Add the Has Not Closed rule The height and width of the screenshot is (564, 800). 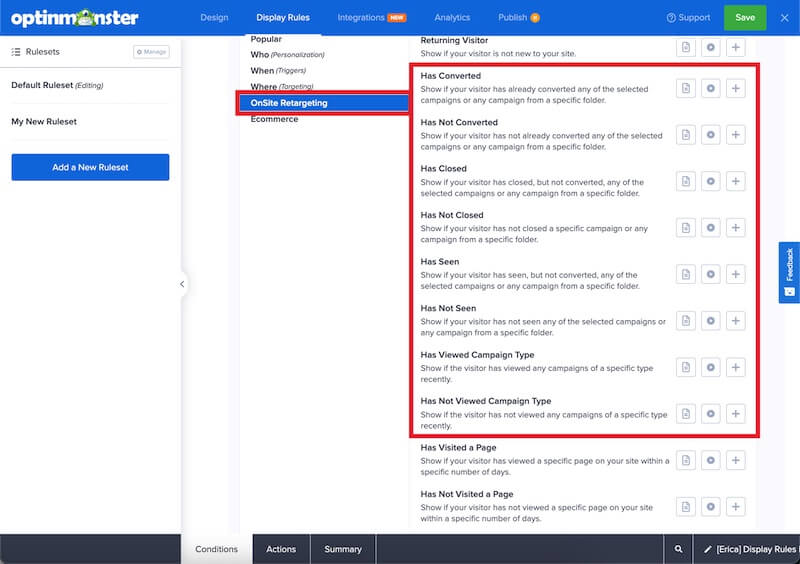[735, 228]
